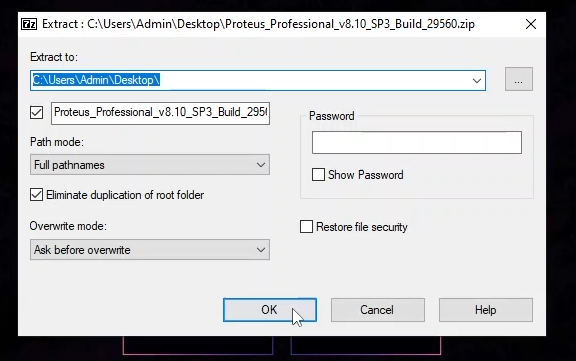
Task: Open the browse folder '...' button
Action: click(x=518, y=79)
